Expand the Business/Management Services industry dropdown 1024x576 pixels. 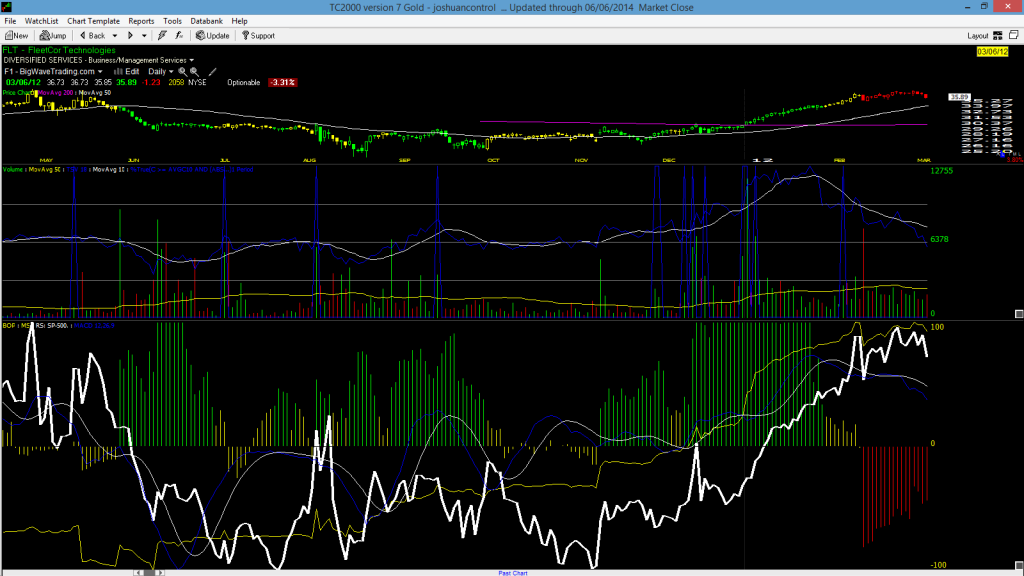191,60
